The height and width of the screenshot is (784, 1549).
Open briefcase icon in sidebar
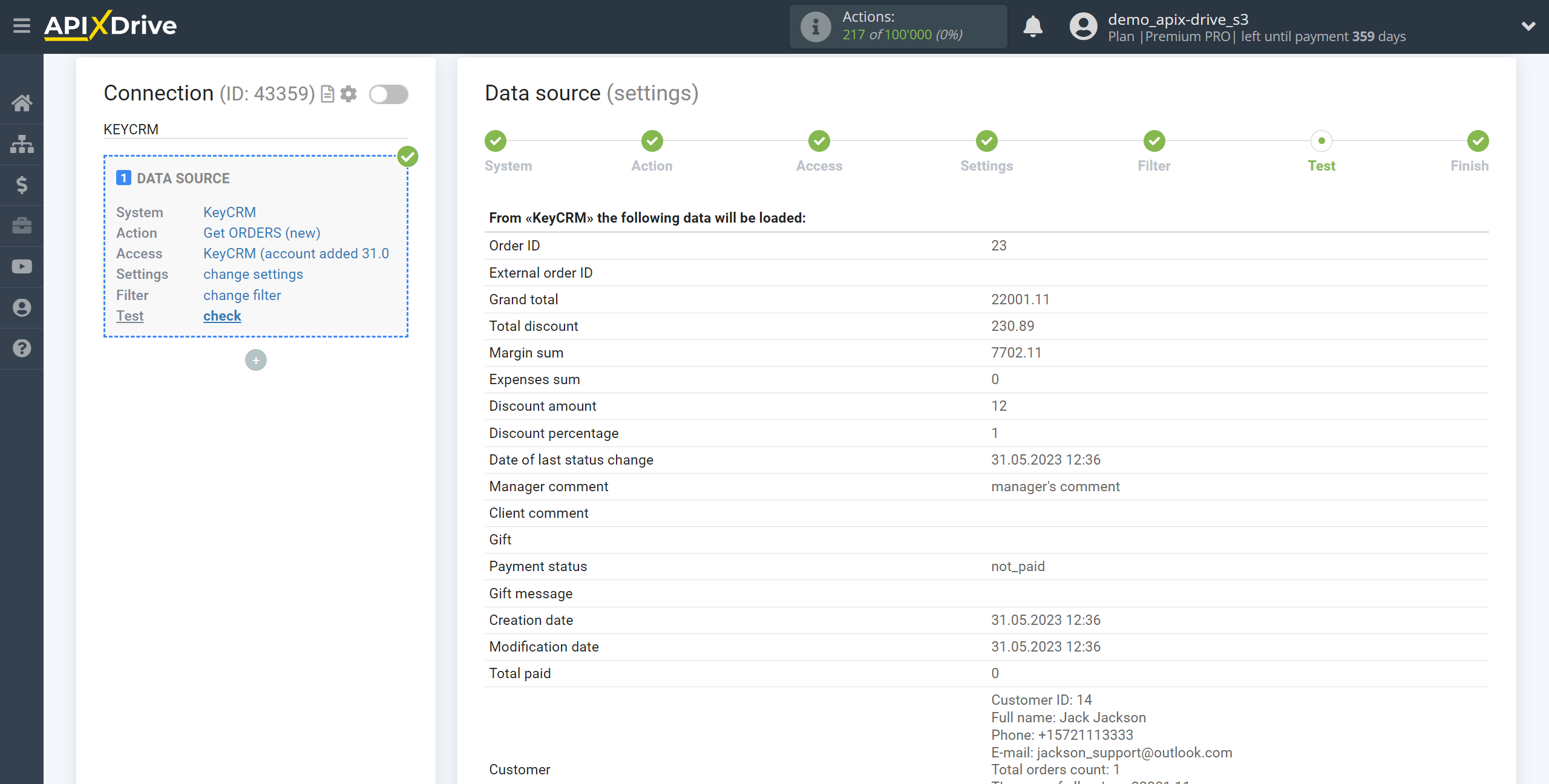pos(22,226)
